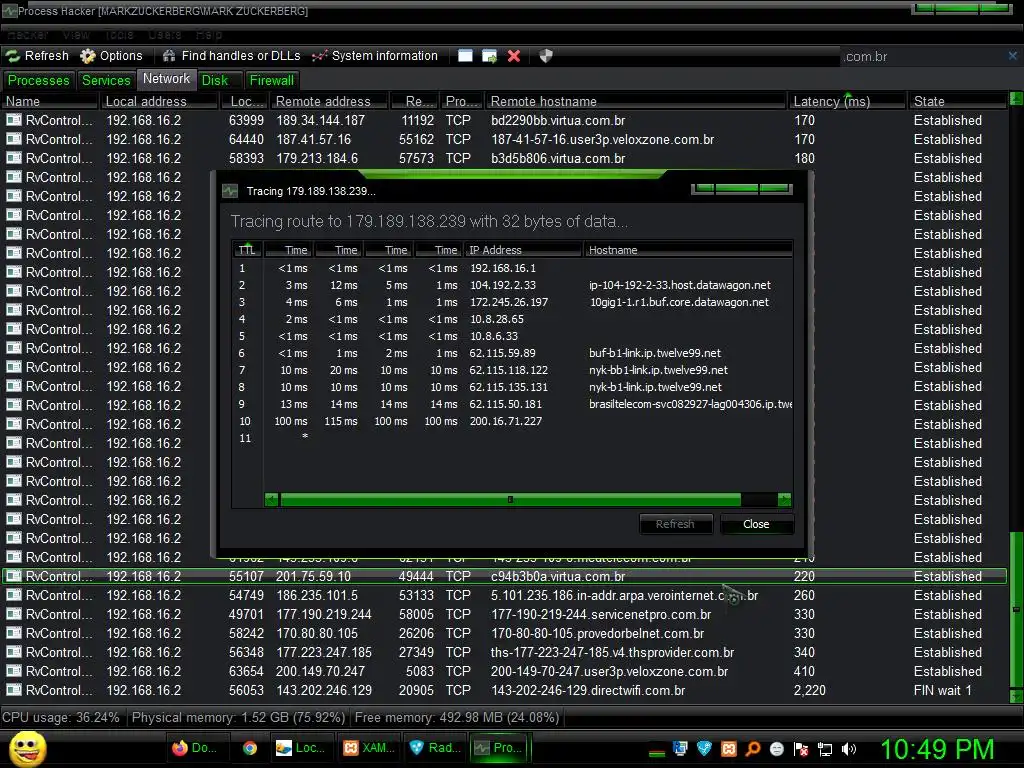The image size is (1024, 768).
Task: Click the tracing list horizontal scrollbar thumb
Action: 510,500
